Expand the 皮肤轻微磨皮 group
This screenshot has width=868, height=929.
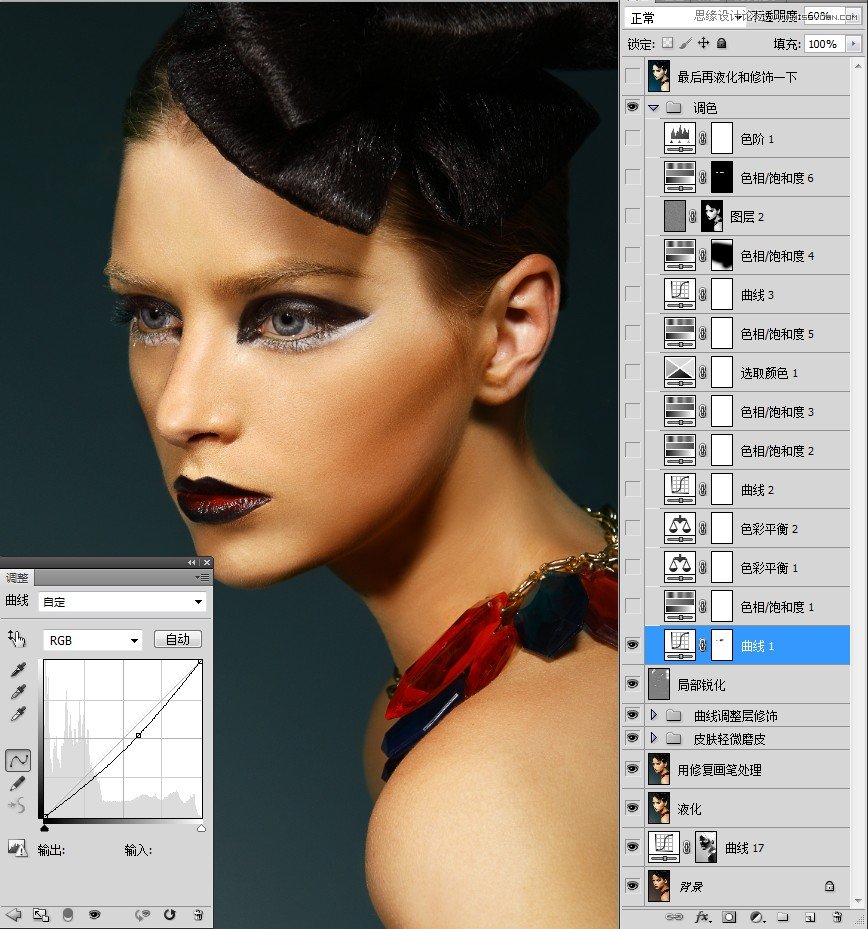(x=654, y=738)
